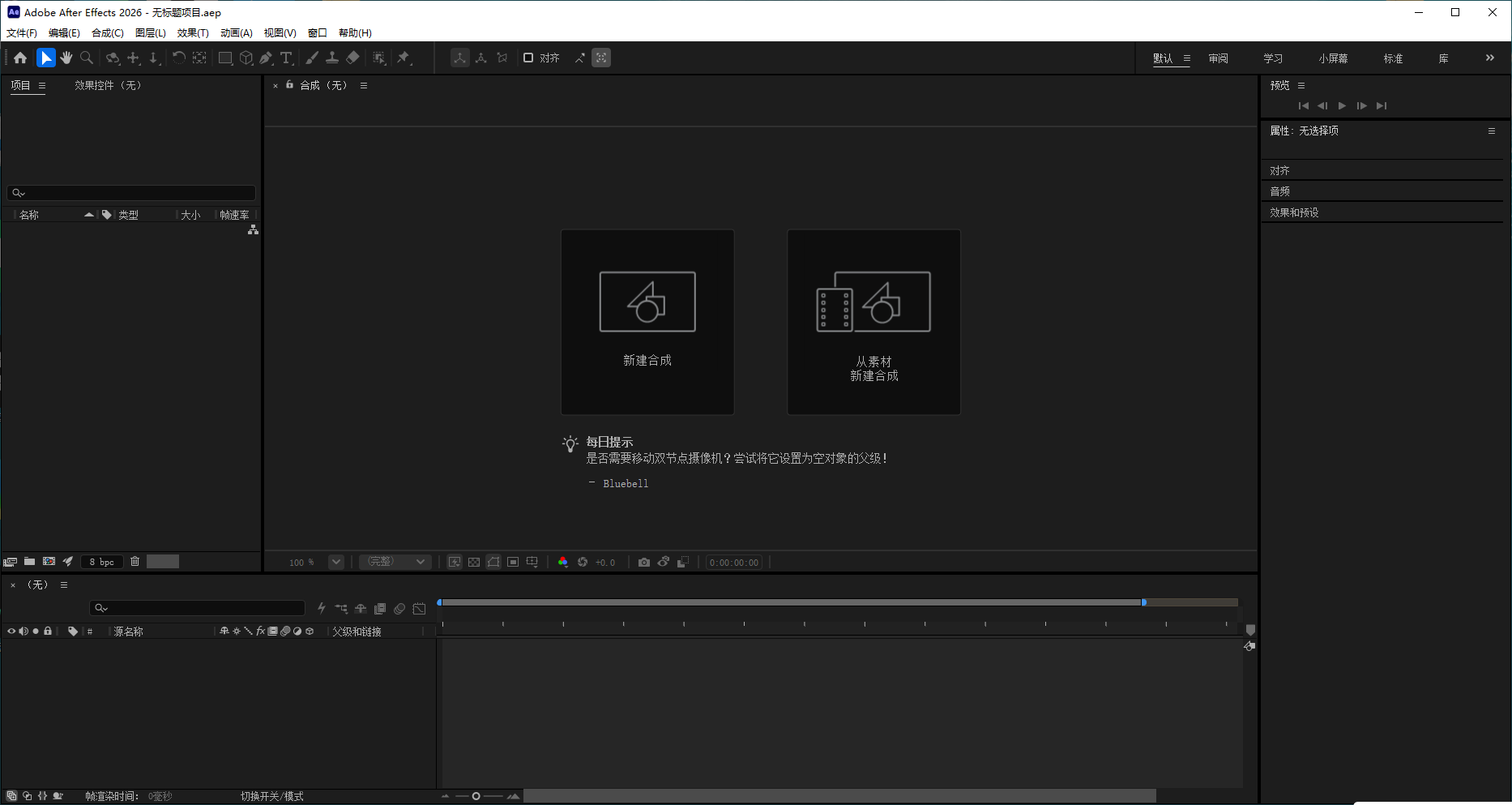The height and width of the screenshot is (805, 1512).
Task: Click 从素材新建合成 card
Action: tap(873, 322)
